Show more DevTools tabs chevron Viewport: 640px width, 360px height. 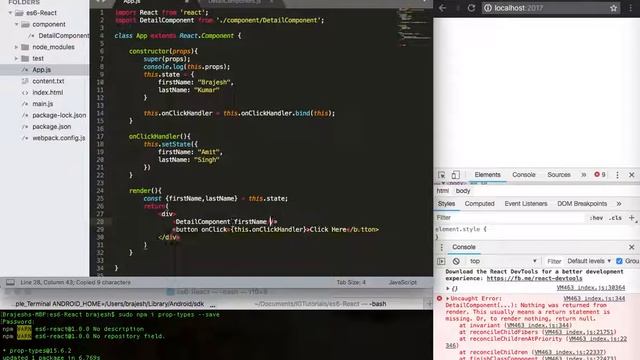584,175
